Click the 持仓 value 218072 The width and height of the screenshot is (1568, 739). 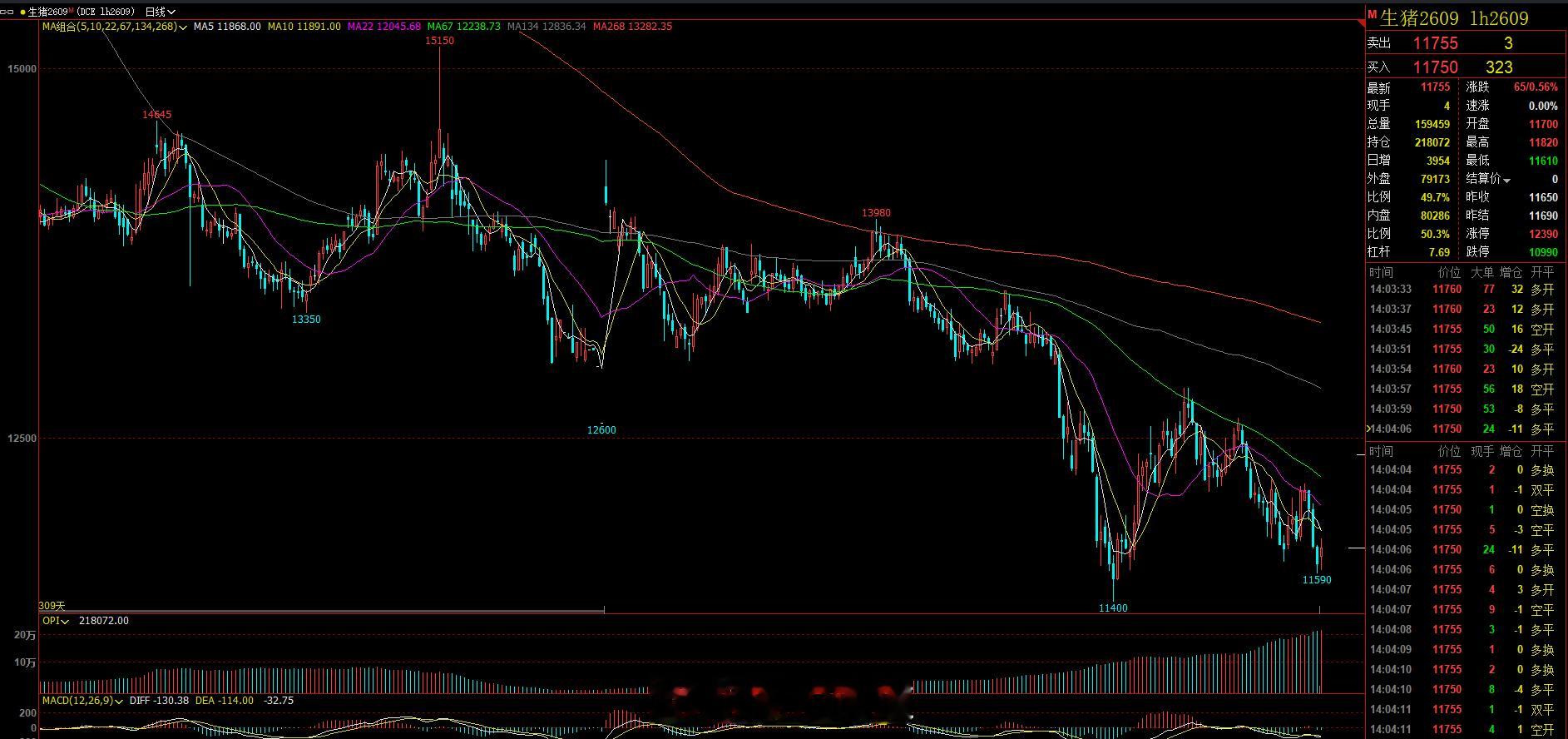1432,142
